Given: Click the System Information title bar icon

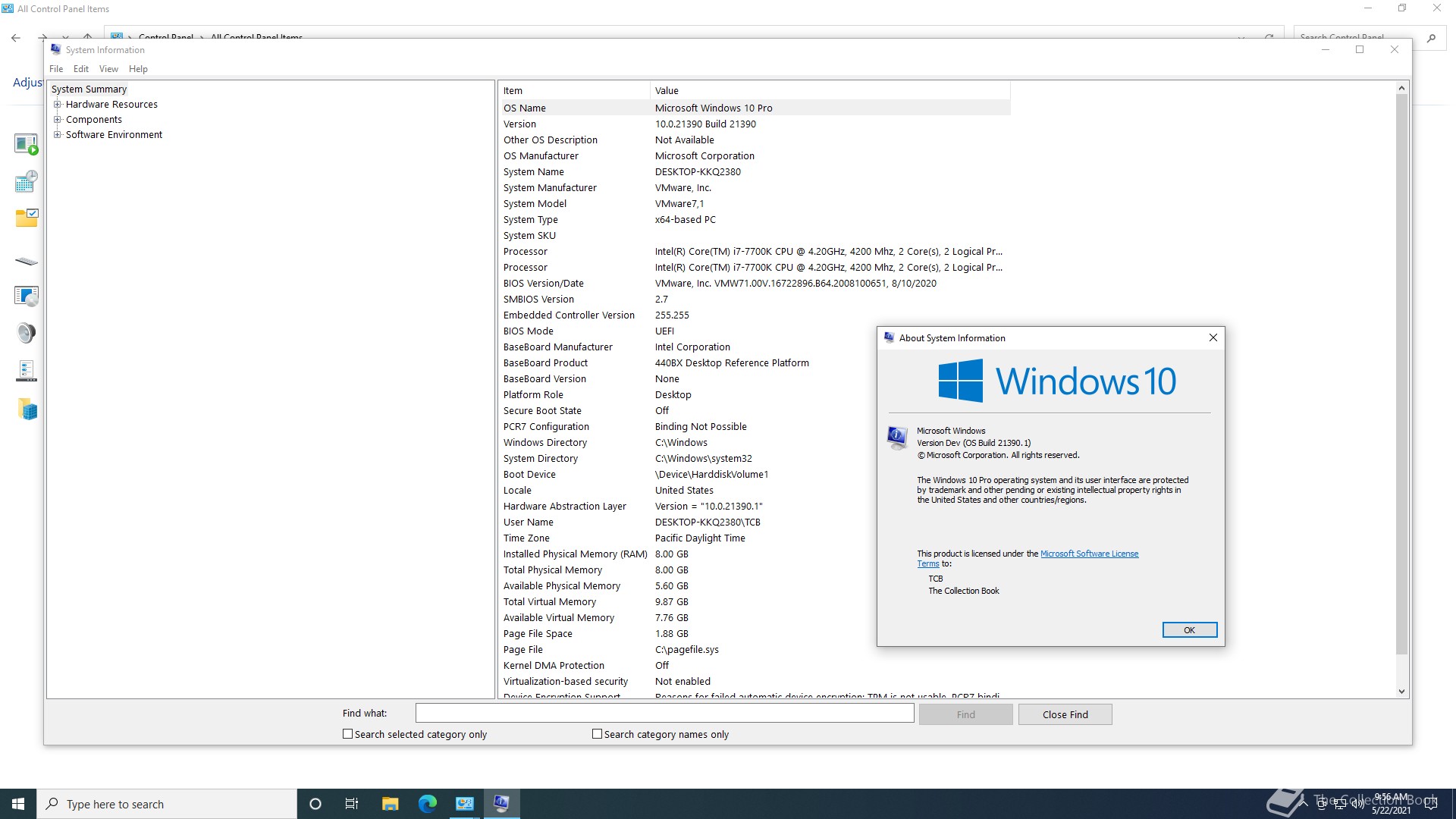Looking at the screenshot, I should click(x=55, y=49).
